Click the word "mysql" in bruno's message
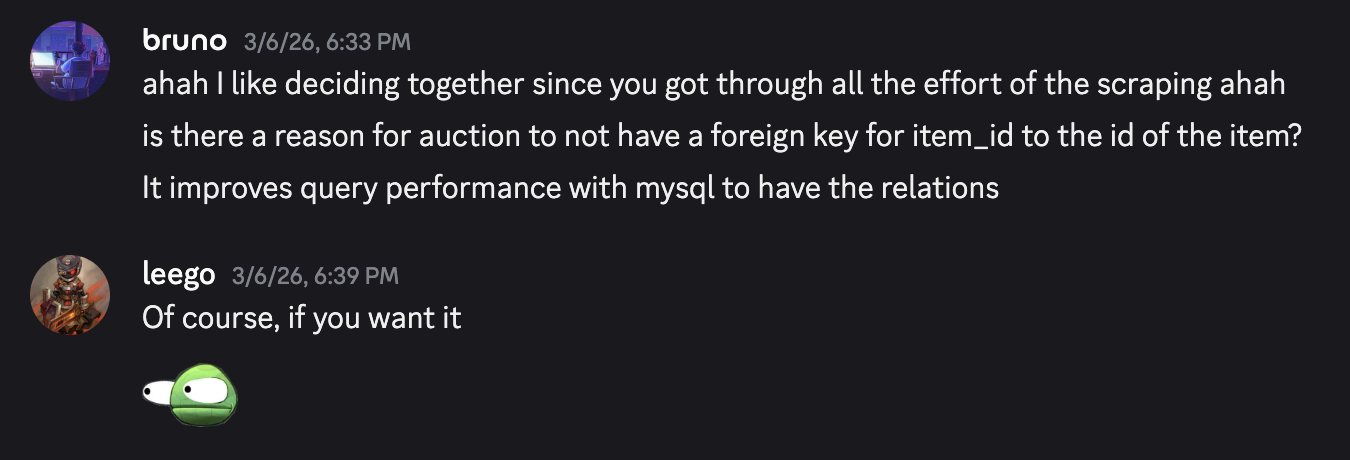The width and height of the screenshot is (1350, 460). point(674,187)
